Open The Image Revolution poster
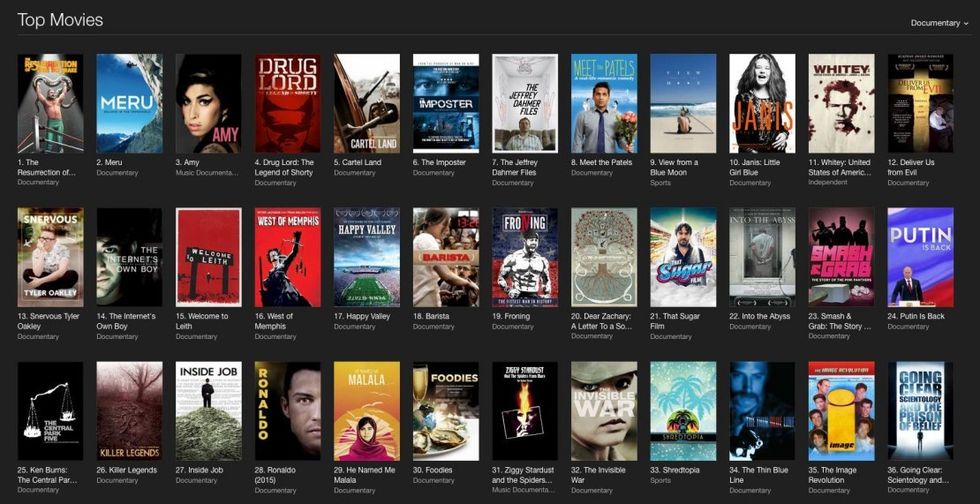This screenshot has height=504, width=980. [x=841, y=411]
